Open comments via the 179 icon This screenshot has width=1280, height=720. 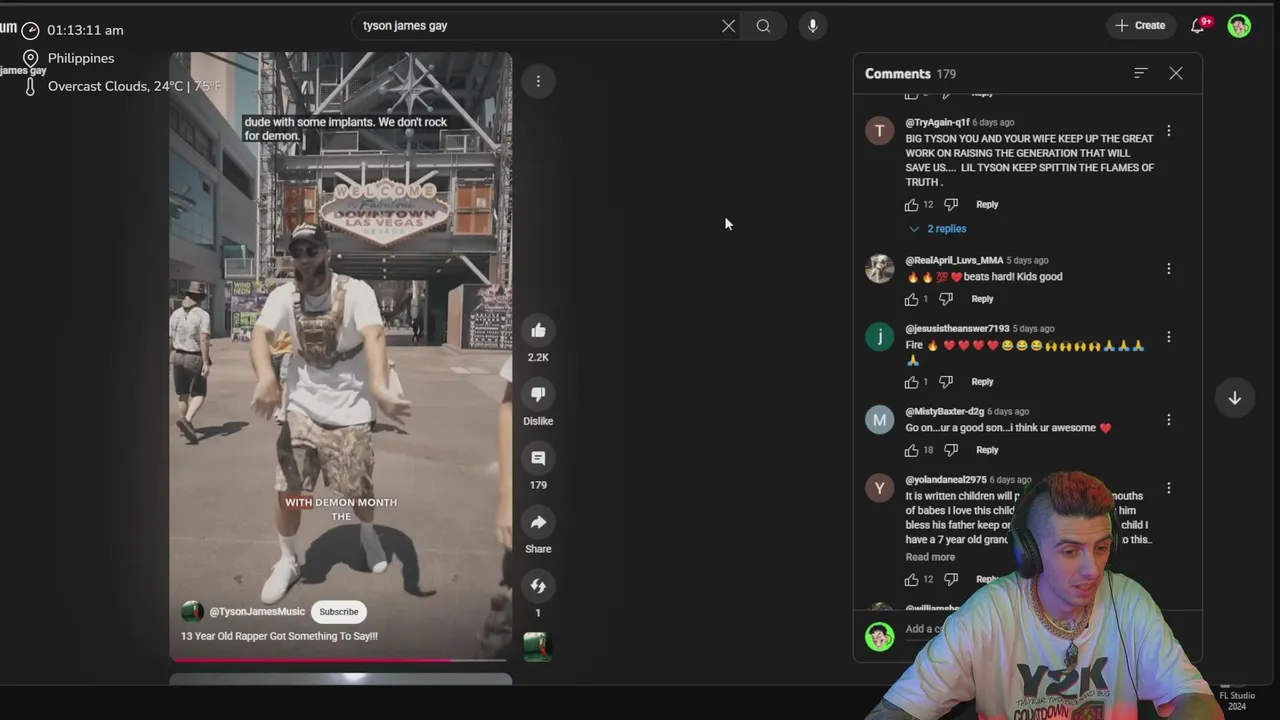(538, 459)
